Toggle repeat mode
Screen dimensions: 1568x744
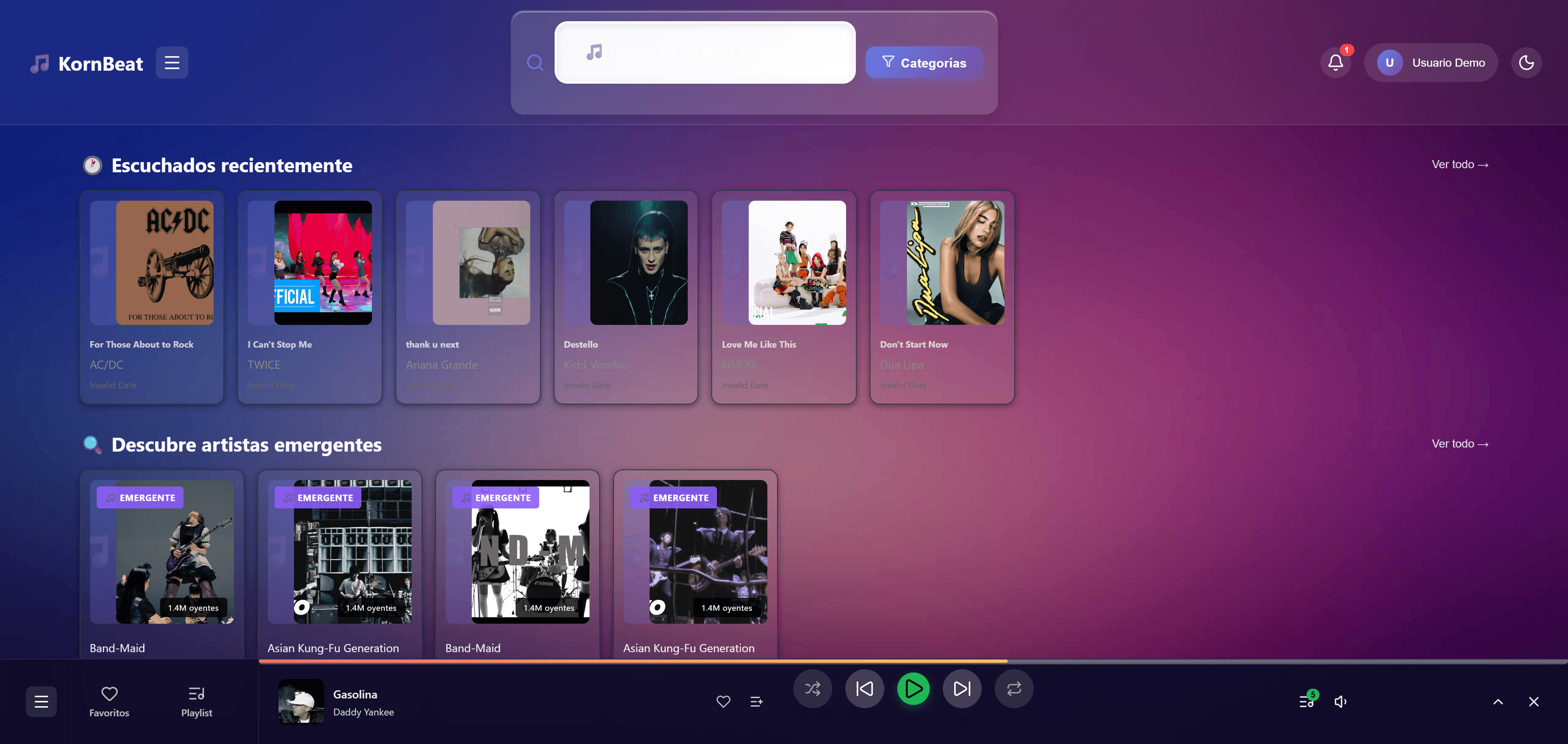pyautogui.click(x=1013, y=688)
